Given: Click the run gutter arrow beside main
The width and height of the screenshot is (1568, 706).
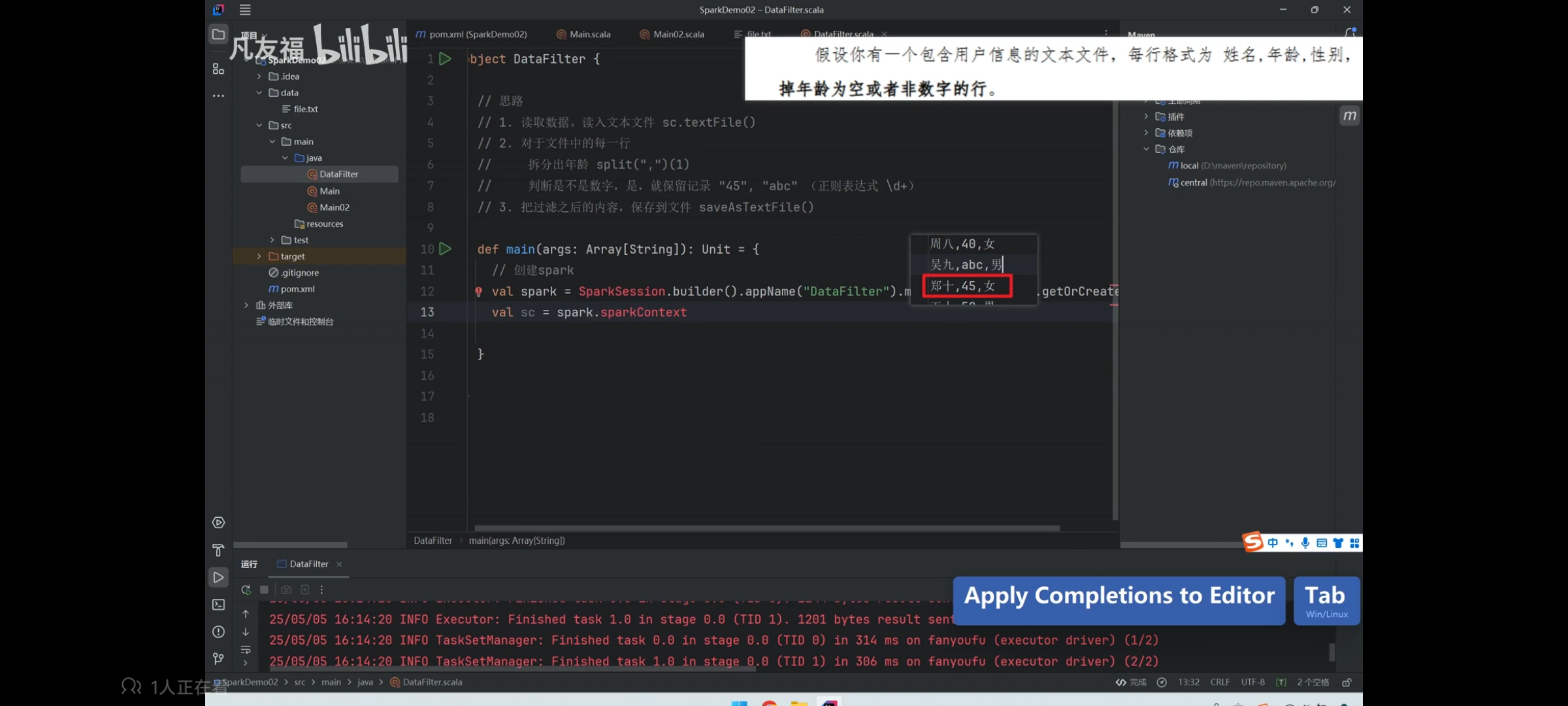Looking at the screenshot, I should pos(445,248).
